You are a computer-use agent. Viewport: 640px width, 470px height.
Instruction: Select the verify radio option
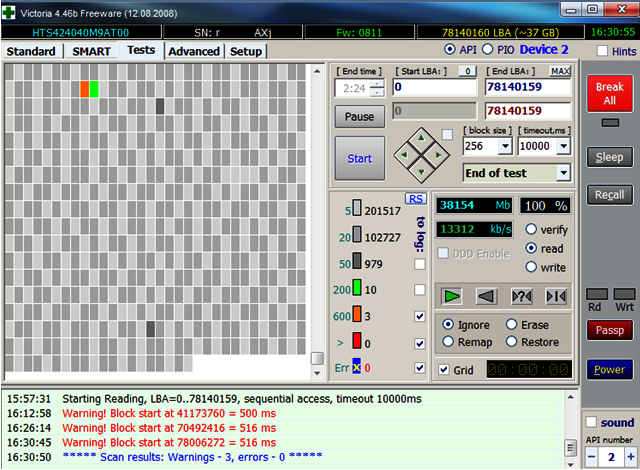click(x=532, y=229)
